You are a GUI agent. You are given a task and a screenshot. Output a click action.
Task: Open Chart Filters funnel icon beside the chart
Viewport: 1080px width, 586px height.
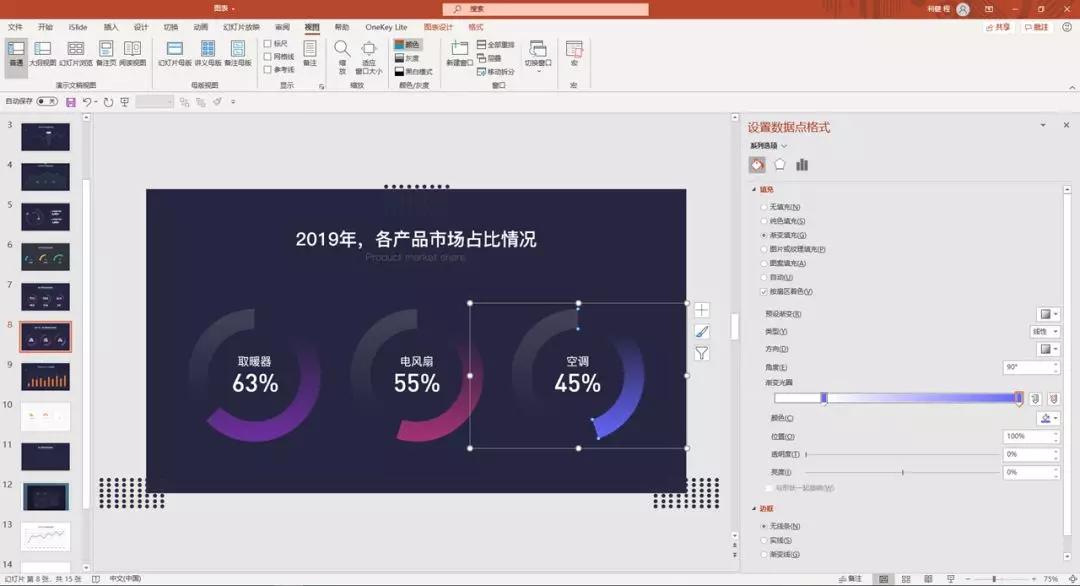pos(701,352)
